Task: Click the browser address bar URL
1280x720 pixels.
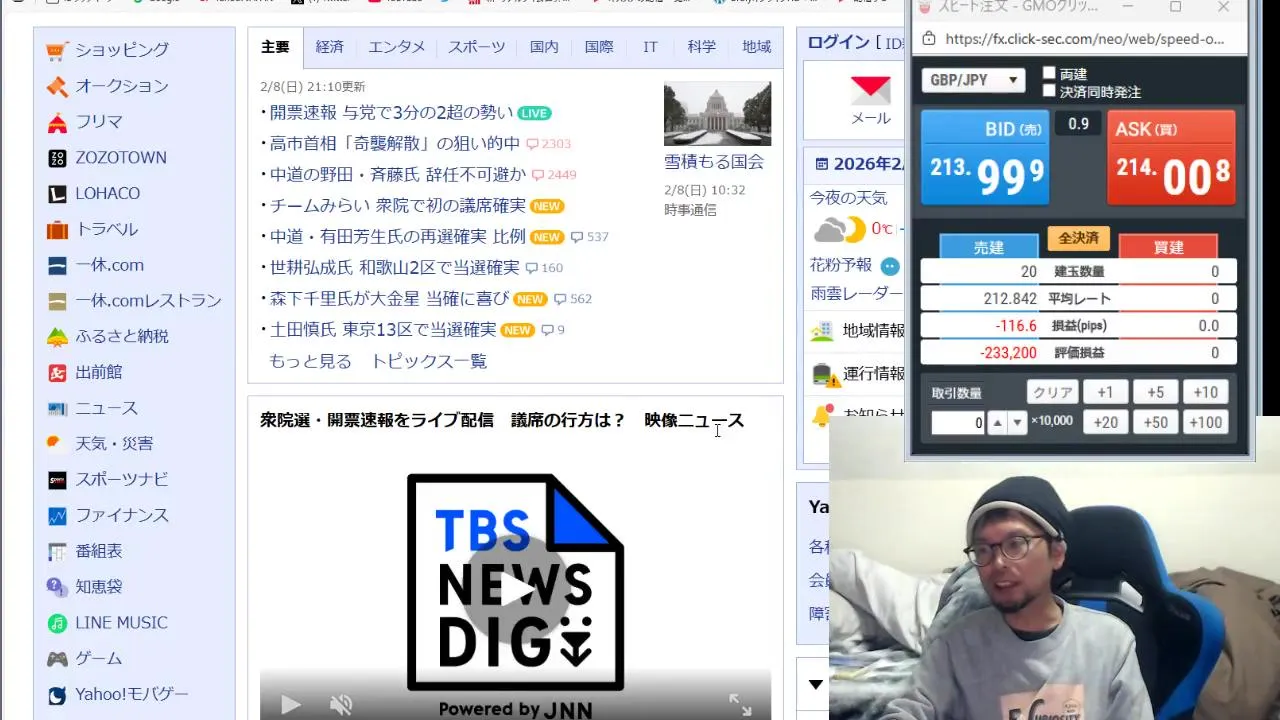Action: pyautogui.click(x=1084, y=39)
